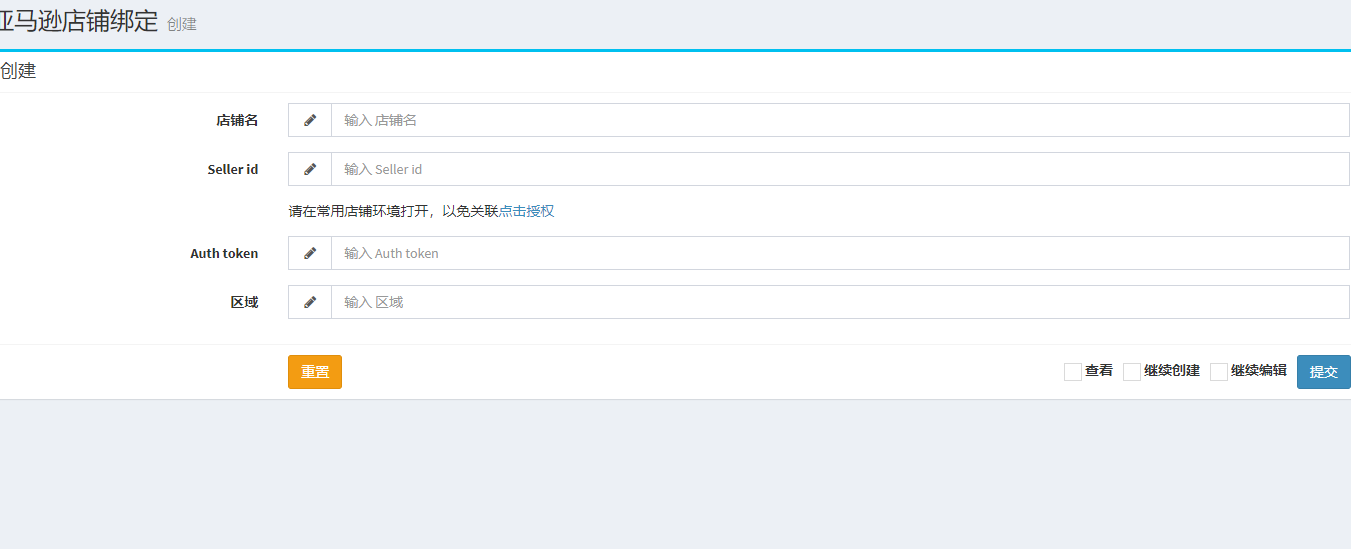Click the 创建 box header text
1351x549 pixels.
18,72
